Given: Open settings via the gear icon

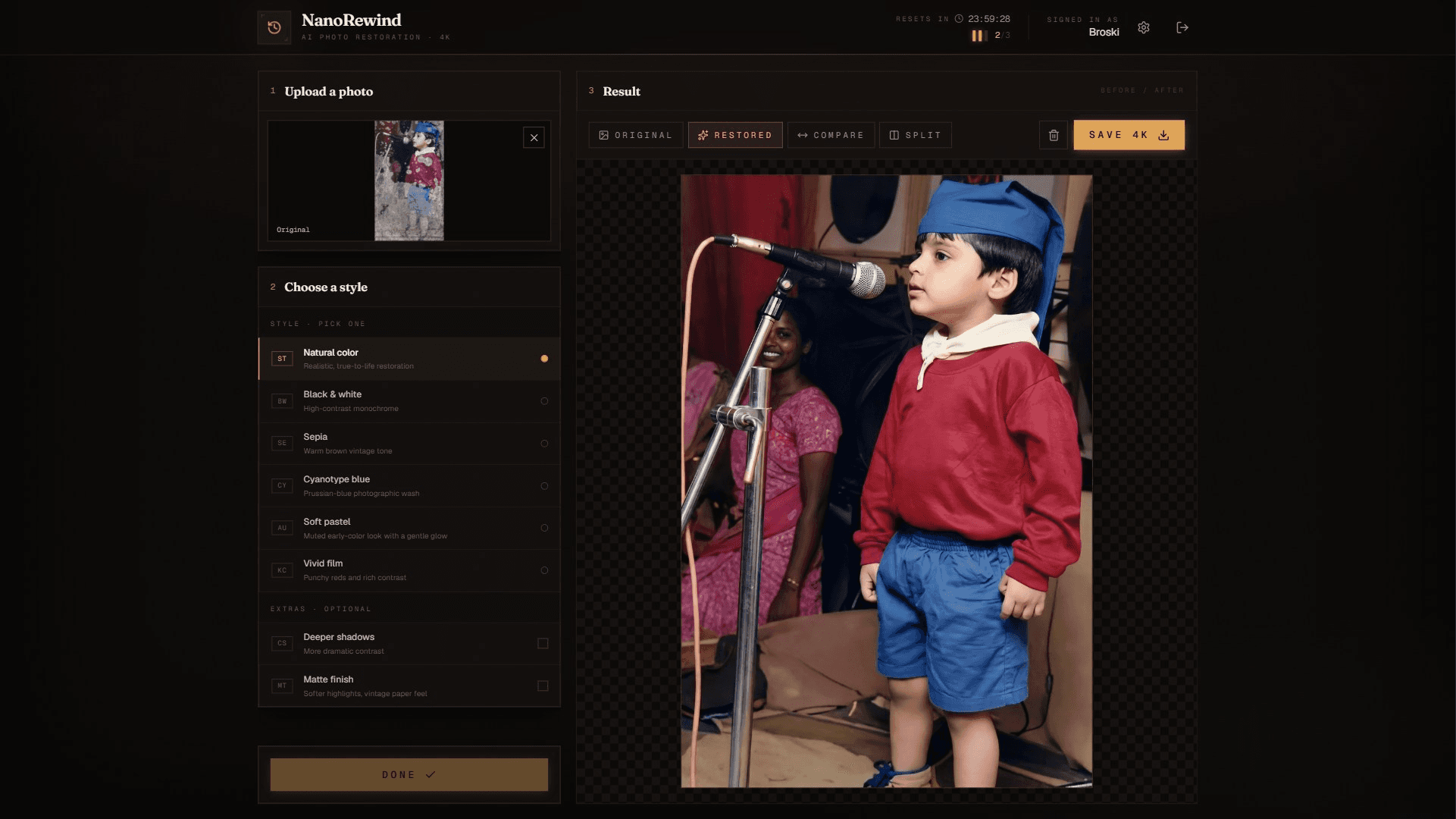Looking at the screenshot, I should (1144, 27).
